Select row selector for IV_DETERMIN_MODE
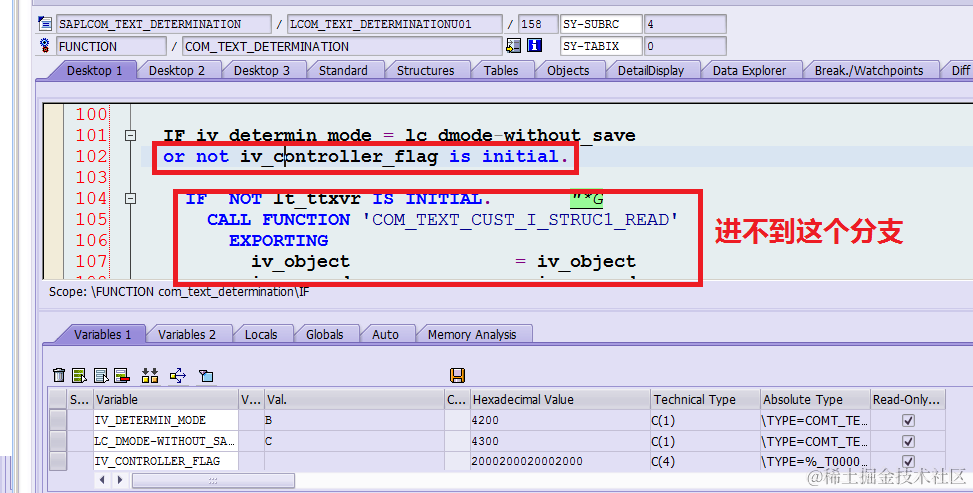The image size is (973, 493). pyautogui.click(x=58, y=420)
